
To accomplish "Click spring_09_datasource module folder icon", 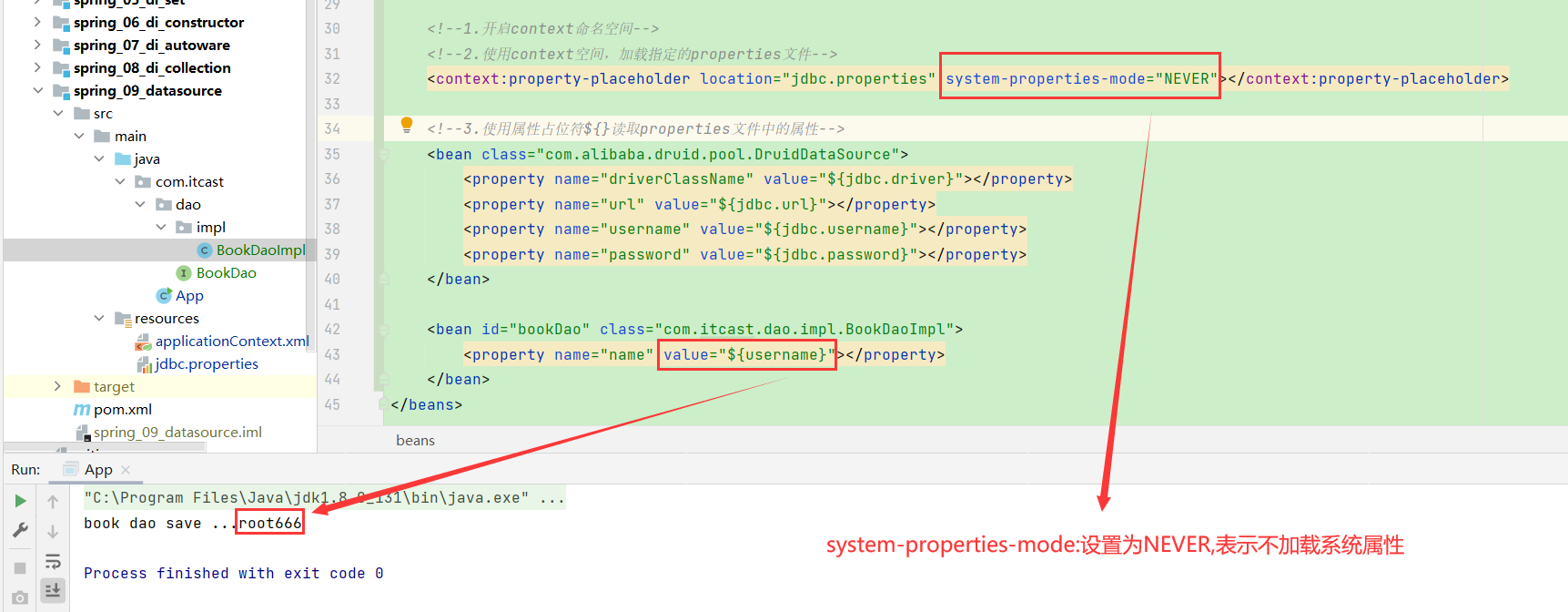I will [61, 90].
